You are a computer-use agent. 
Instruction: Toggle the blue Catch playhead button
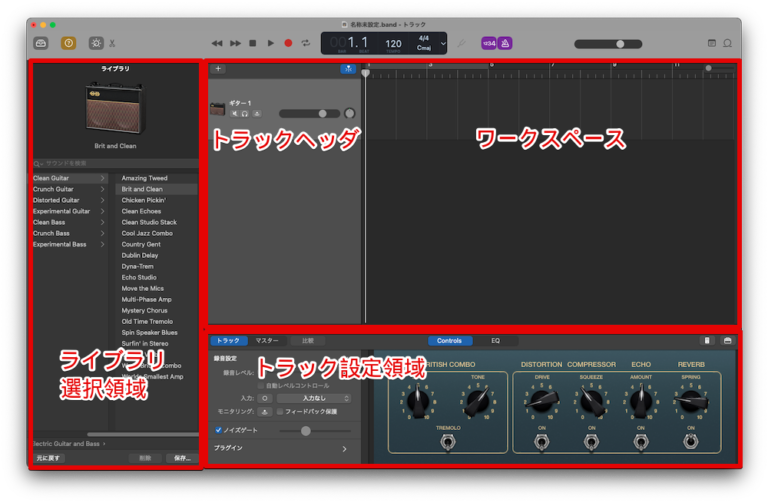(348, 69)
